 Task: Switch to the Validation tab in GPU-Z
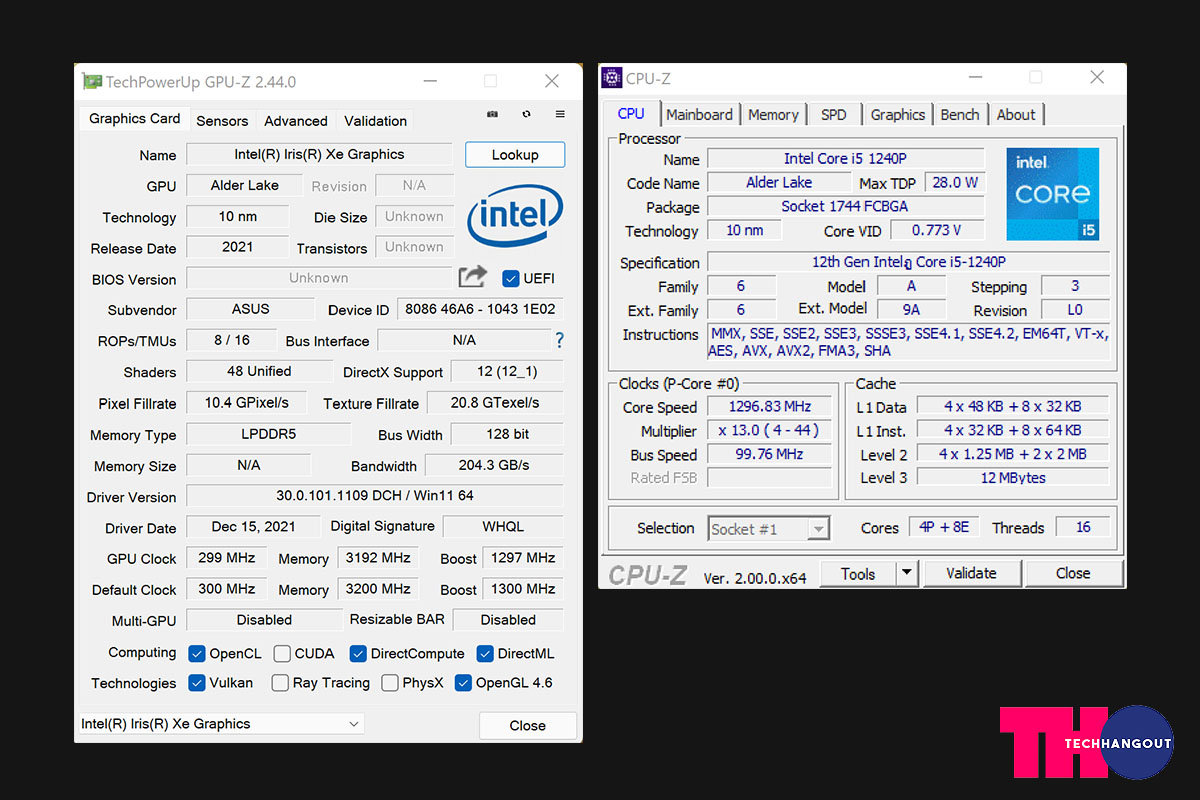pyautogui.click(x=375, y=121)
